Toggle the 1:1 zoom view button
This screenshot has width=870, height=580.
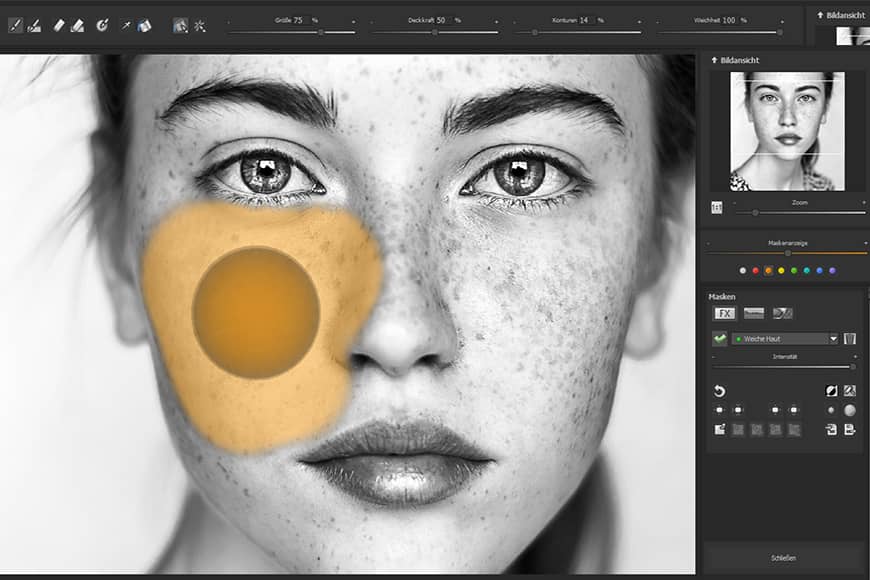[716, 208]
